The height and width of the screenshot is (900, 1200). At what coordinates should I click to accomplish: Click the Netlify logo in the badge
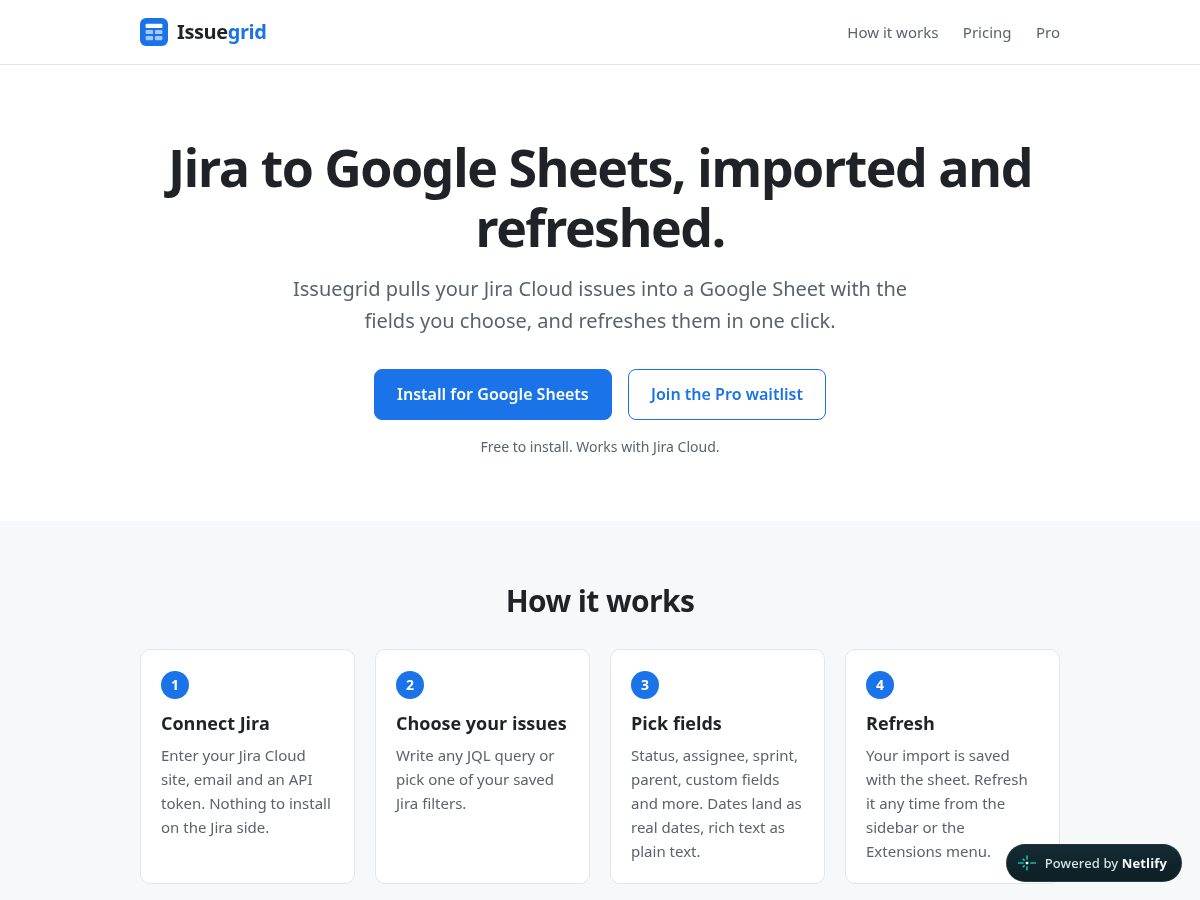(x=1027, y=863)
